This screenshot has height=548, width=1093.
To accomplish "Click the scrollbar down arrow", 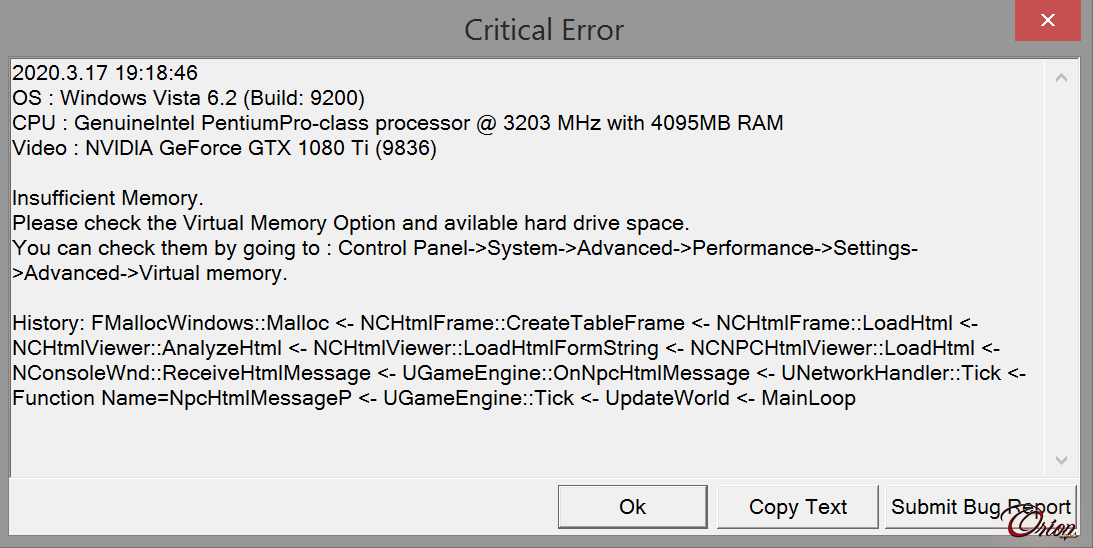I will (1061, 460).
